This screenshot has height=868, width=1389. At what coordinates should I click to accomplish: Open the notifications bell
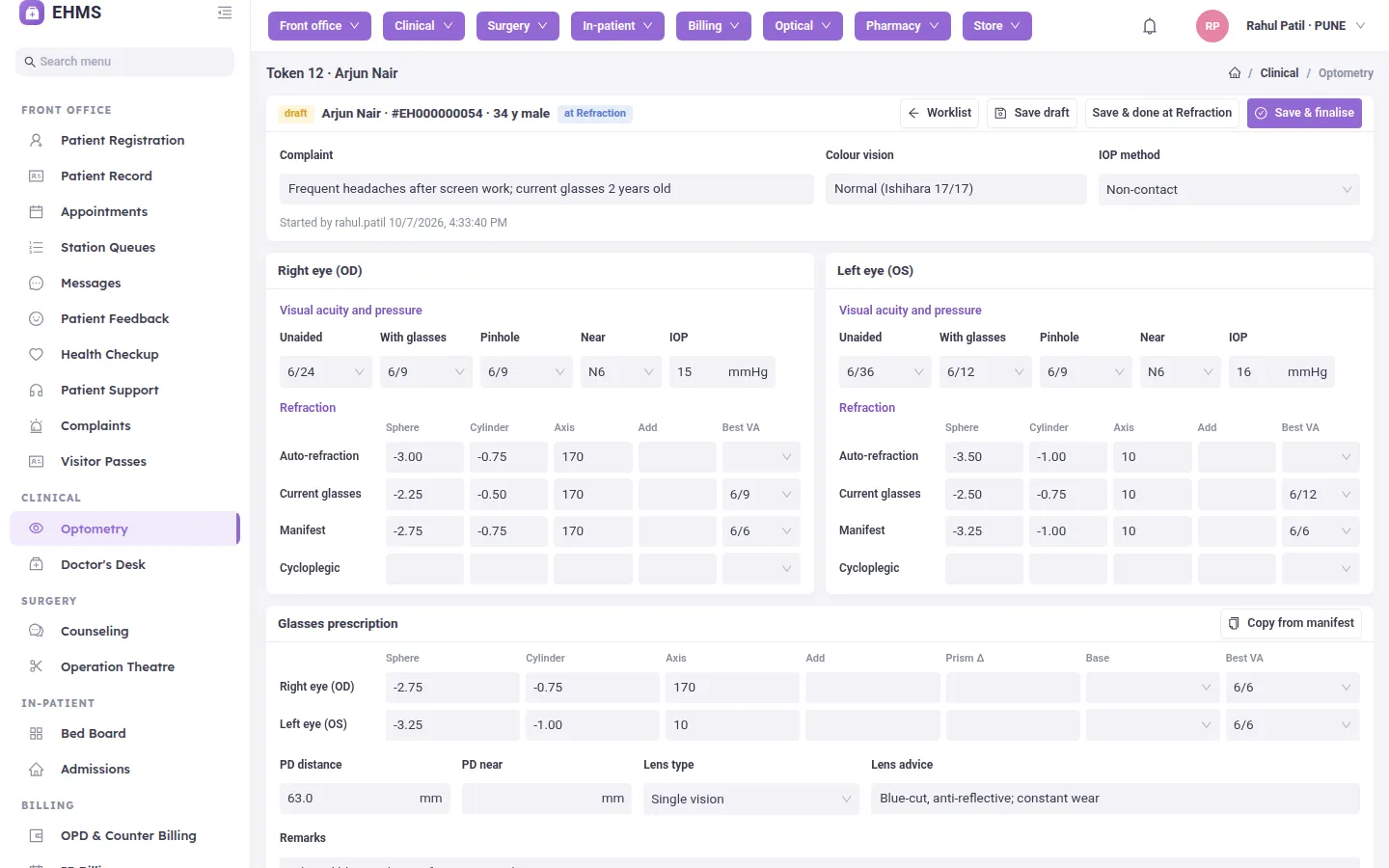[1150, 26]
